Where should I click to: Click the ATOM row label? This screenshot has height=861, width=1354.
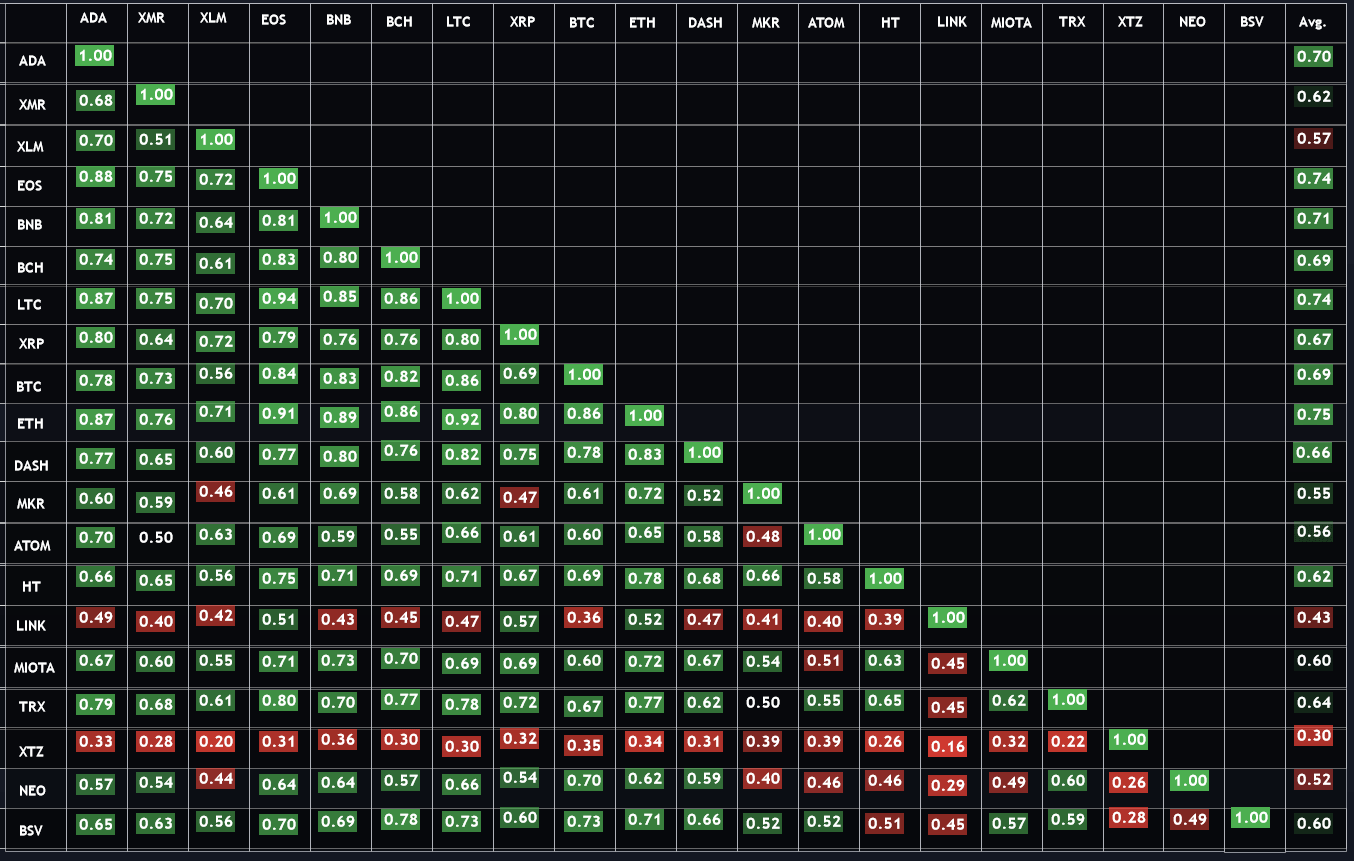click(x=32, y=546)
